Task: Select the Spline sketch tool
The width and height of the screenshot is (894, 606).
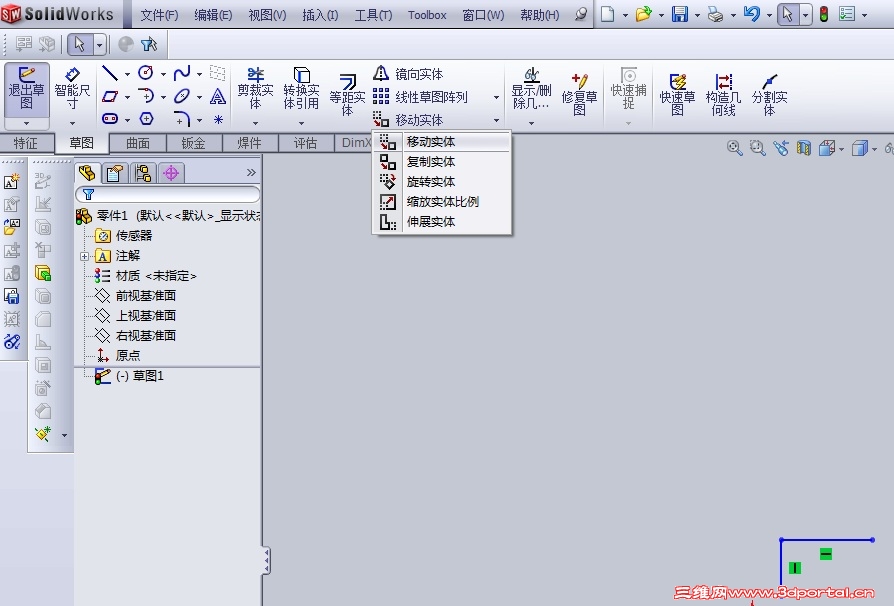Action: tap(182, 73)
